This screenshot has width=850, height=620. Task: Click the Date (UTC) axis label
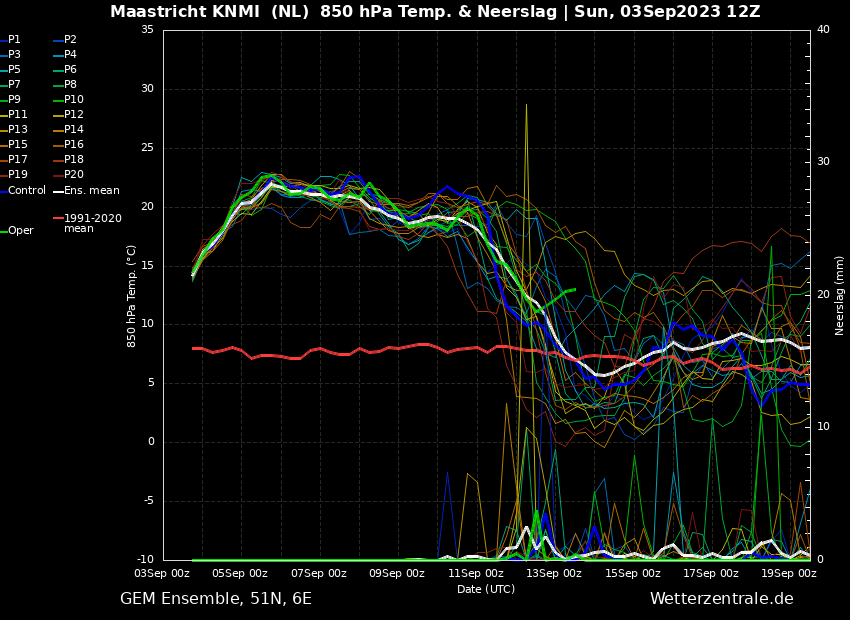coord(486,590)
